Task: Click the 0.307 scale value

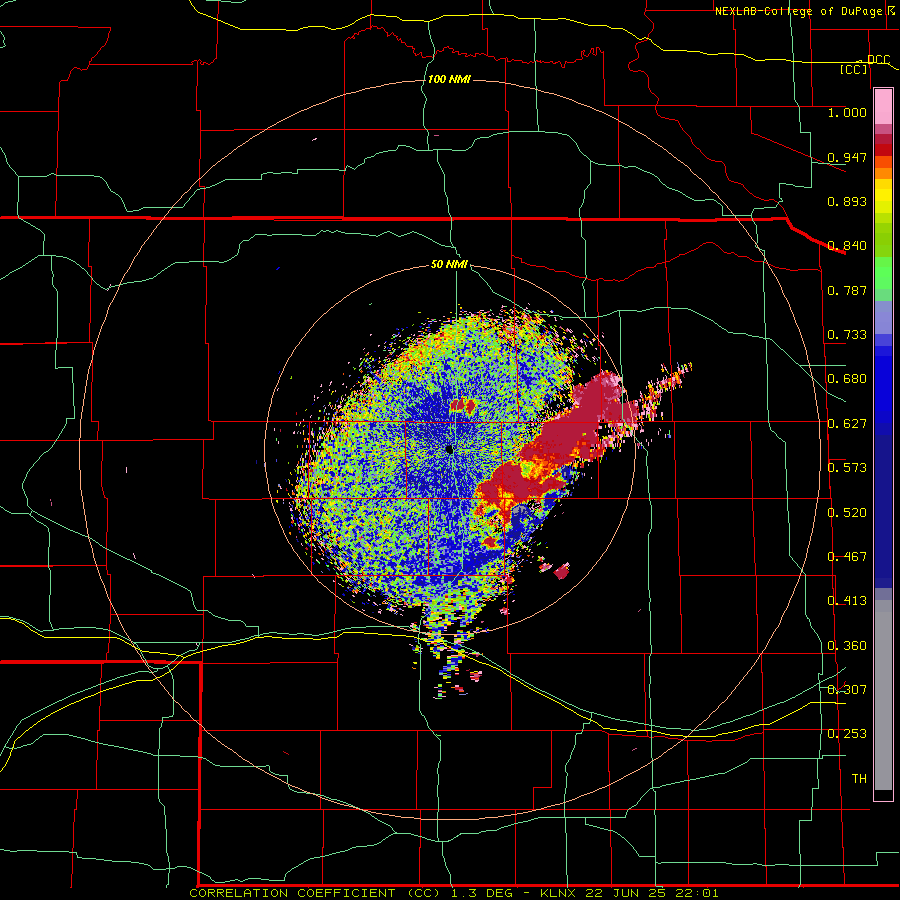Action: [847, 690]
